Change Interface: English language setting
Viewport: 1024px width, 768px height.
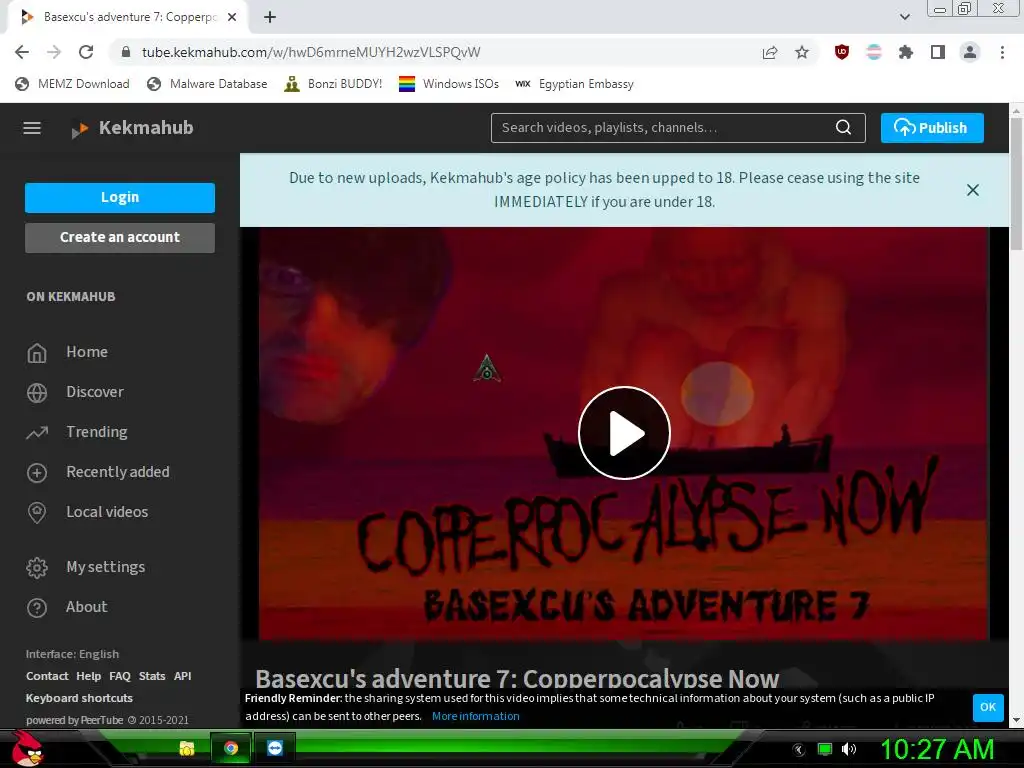(72, 654)
